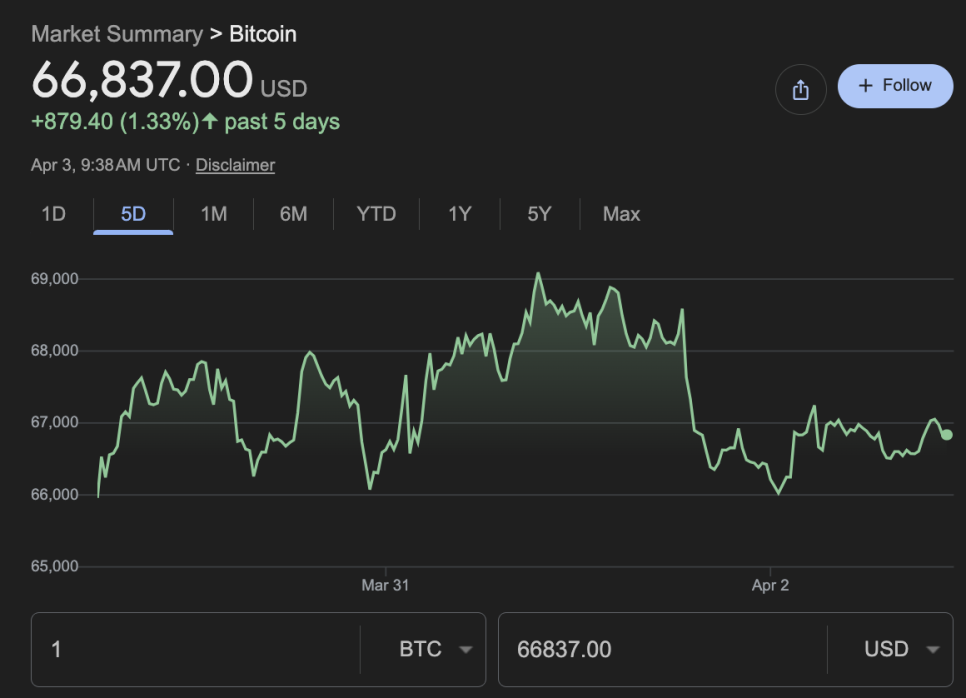
Task: Select the YTD range tab
Action: click(376, 214)
